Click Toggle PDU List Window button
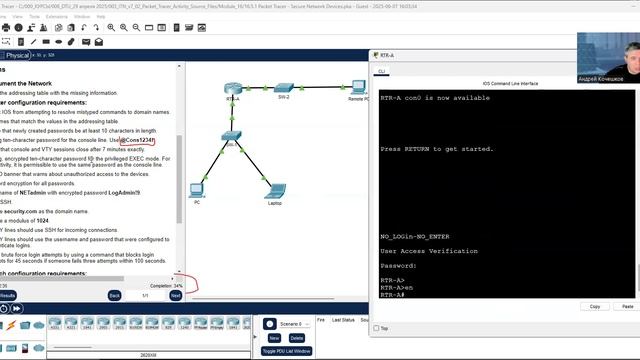Screen dimensions: 640x360 287,351
